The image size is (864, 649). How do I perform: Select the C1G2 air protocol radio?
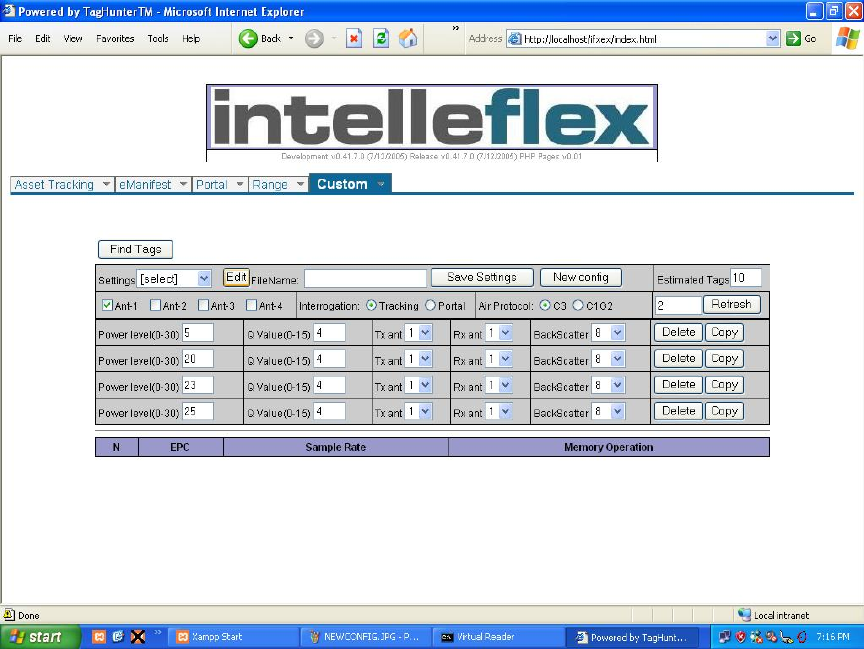coord(577,305)
